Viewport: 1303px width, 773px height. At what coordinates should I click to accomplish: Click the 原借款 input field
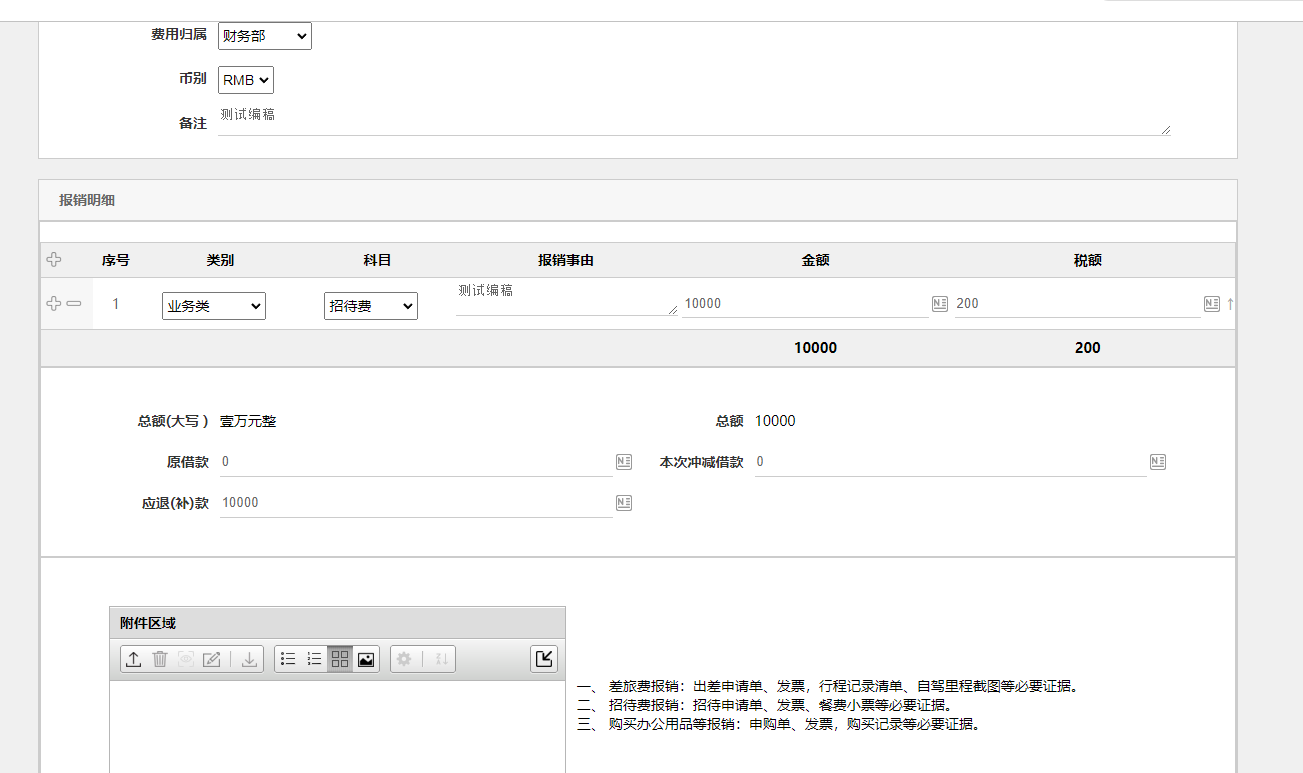click(x=415, y=462)
